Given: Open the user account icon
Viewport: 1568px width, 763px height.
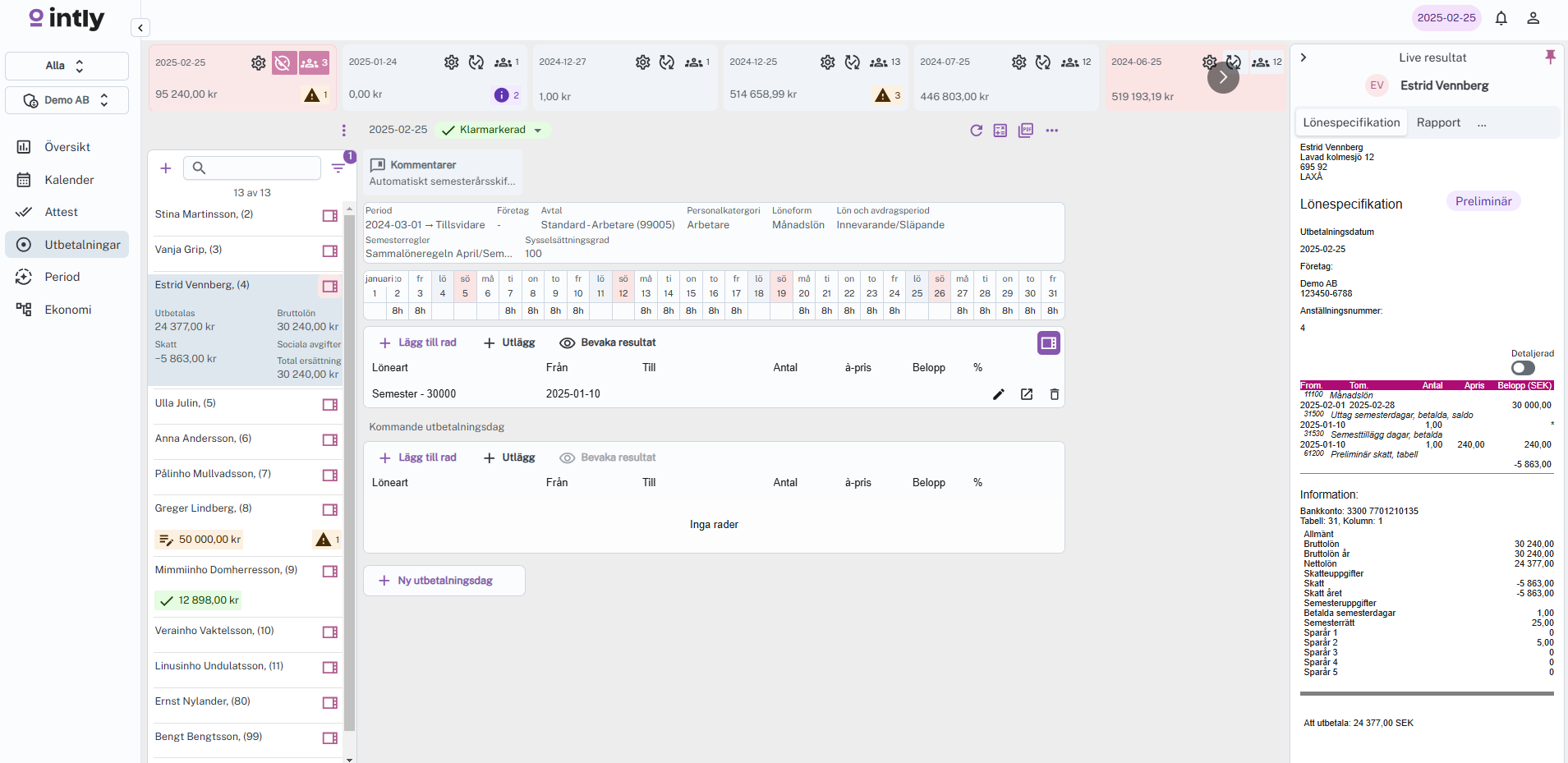Looking at the screenshot, I should 1533,18.
